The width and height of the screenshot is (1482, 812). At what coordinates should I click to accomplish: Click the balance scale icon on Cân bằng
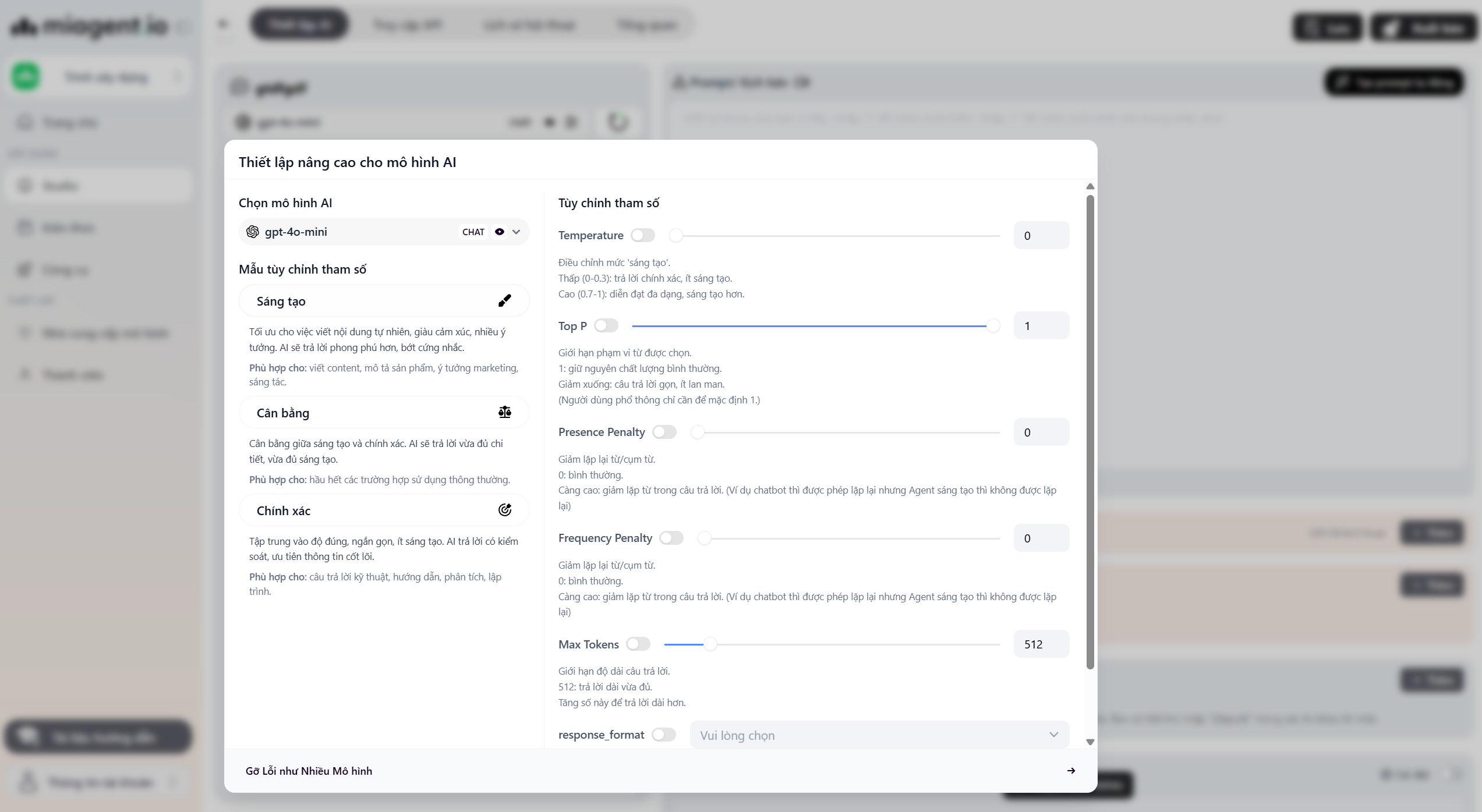coord(504,413)
